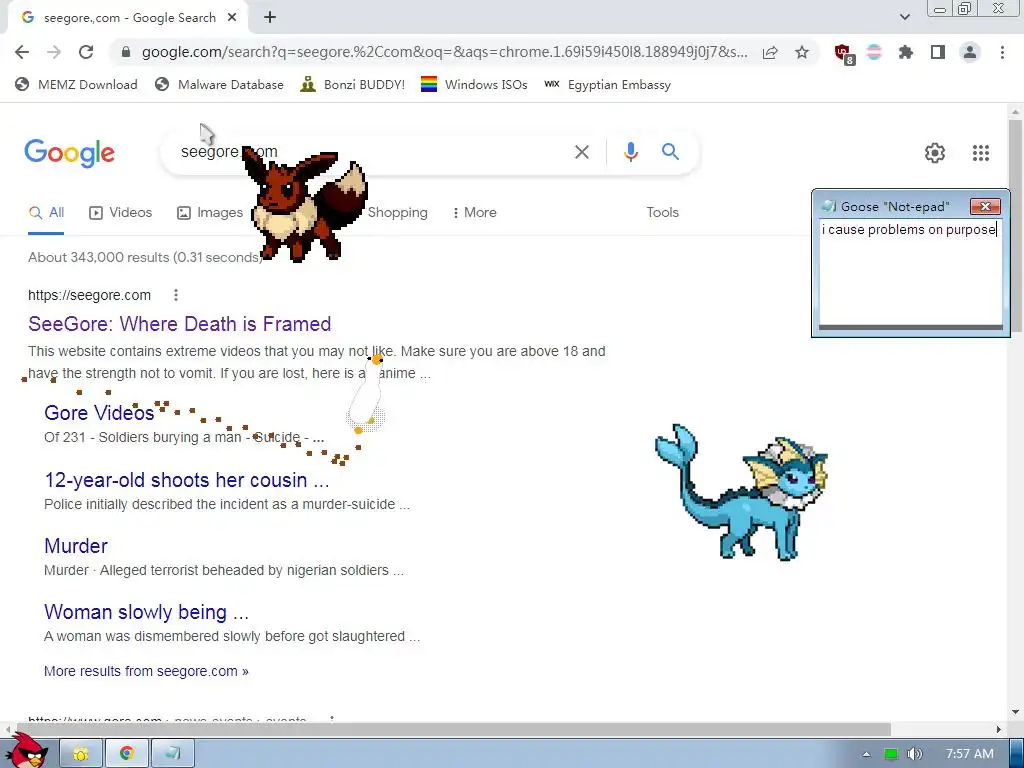Open a new browser tab

[270, 18]
